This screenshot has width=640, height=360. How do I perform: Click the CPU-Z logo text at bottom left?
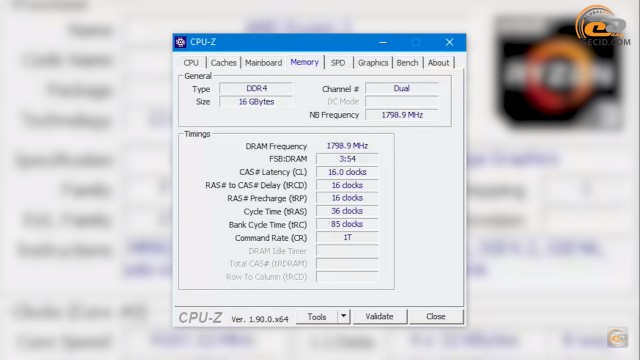click(200, 318)
